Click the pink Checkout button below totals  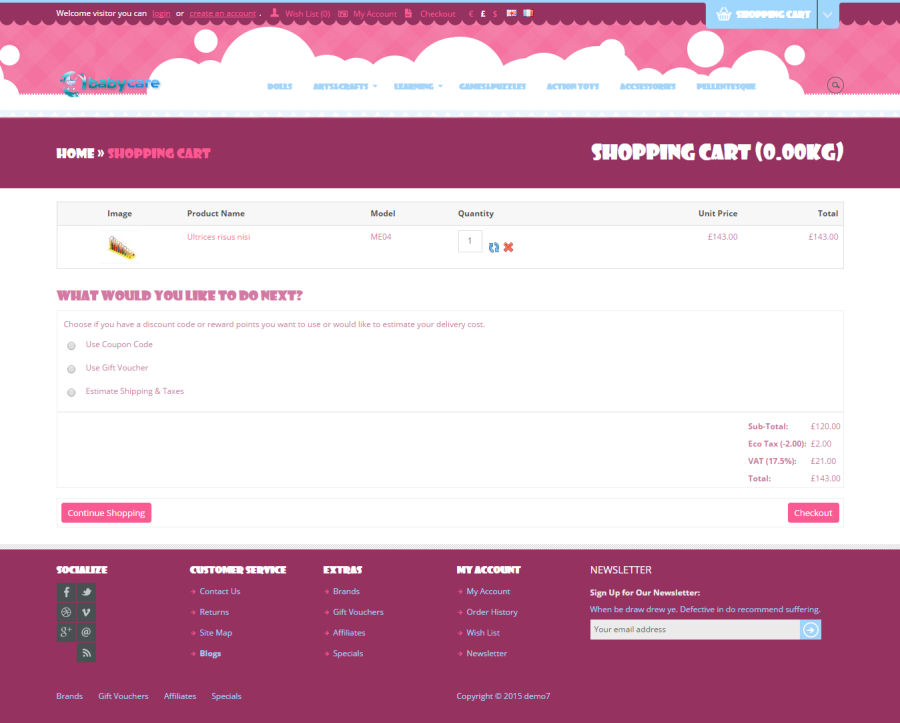(x=813, y=513)
